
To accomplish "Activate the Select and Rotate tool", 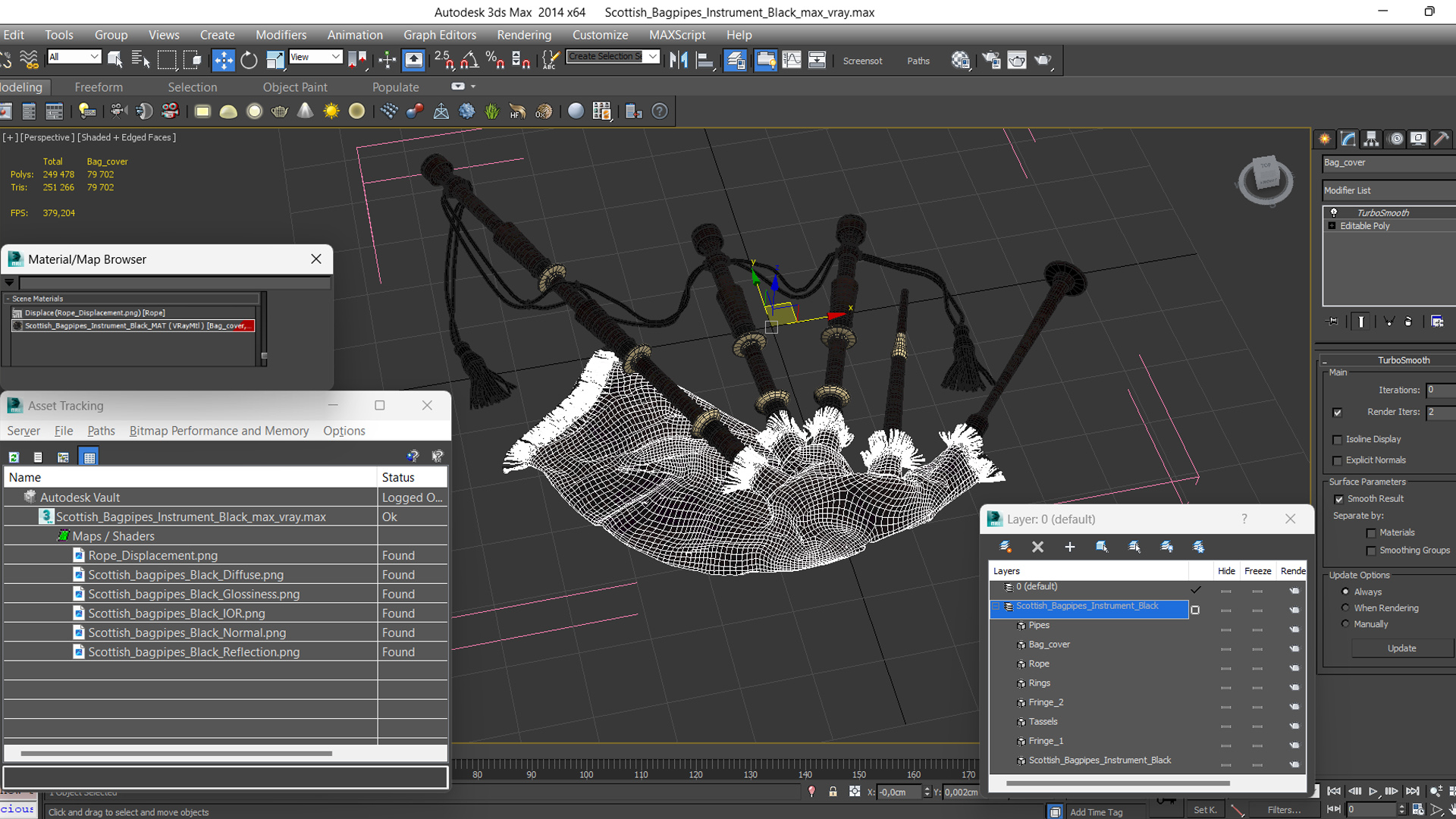I will coord(249,60).
